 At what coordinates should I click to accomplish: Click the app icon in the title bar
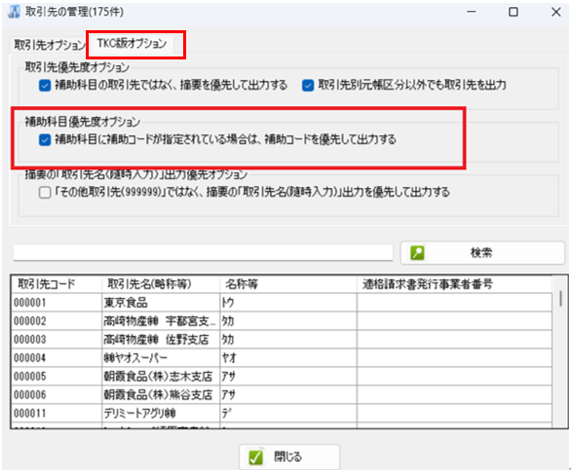coord(14,12)
